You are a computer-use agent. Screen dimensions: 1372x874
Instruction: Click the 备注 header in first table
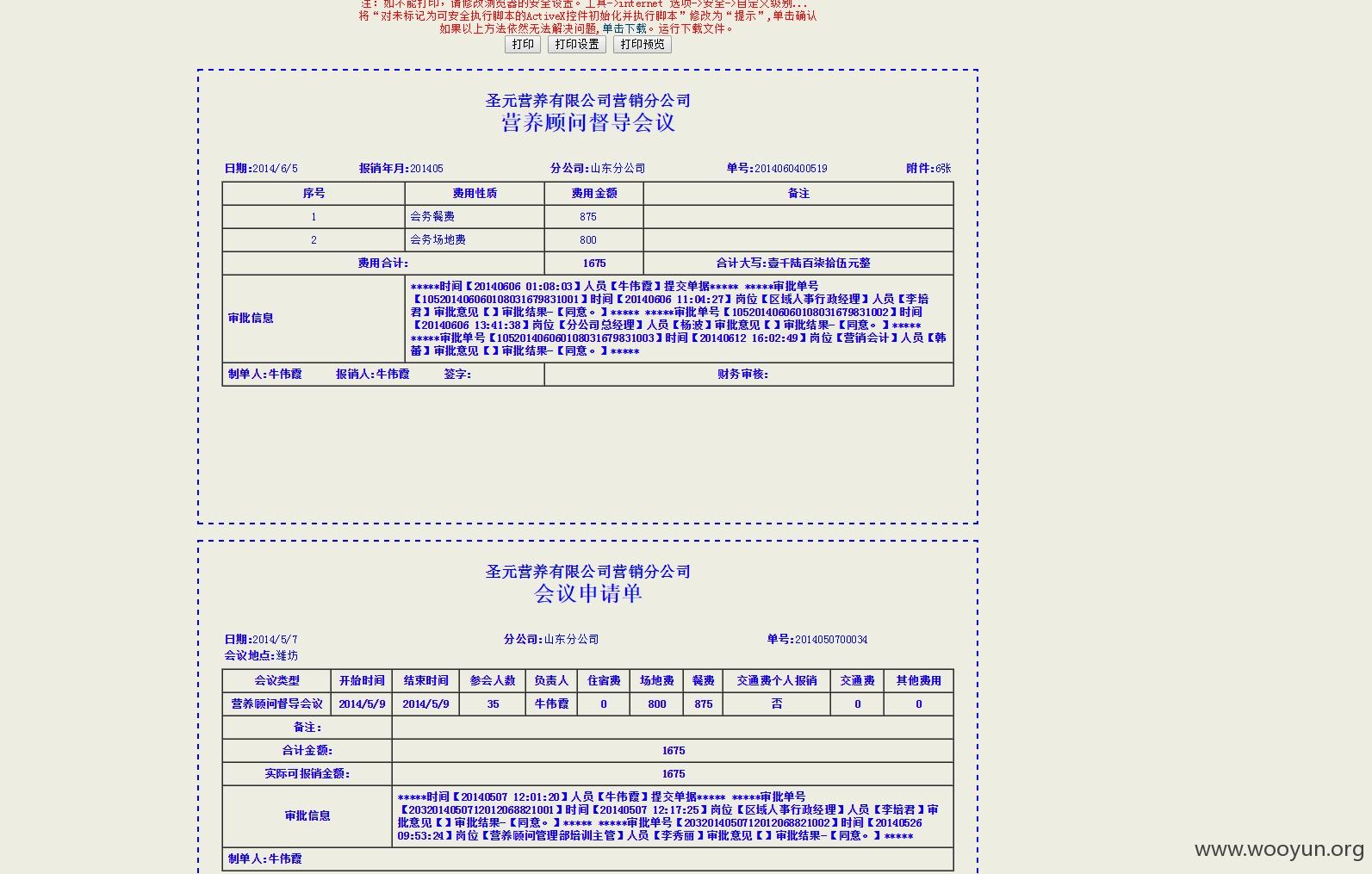click(x=798, y=193)
